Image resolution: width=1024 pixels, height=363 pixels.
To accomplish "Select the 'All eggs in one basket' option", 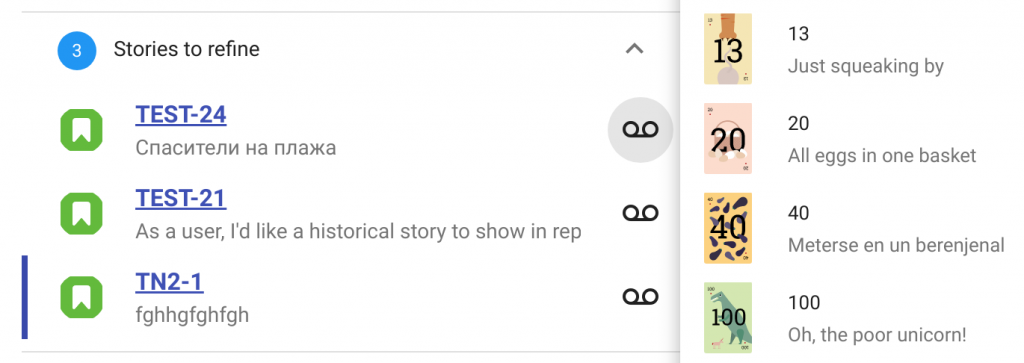I will pos(882,156).
